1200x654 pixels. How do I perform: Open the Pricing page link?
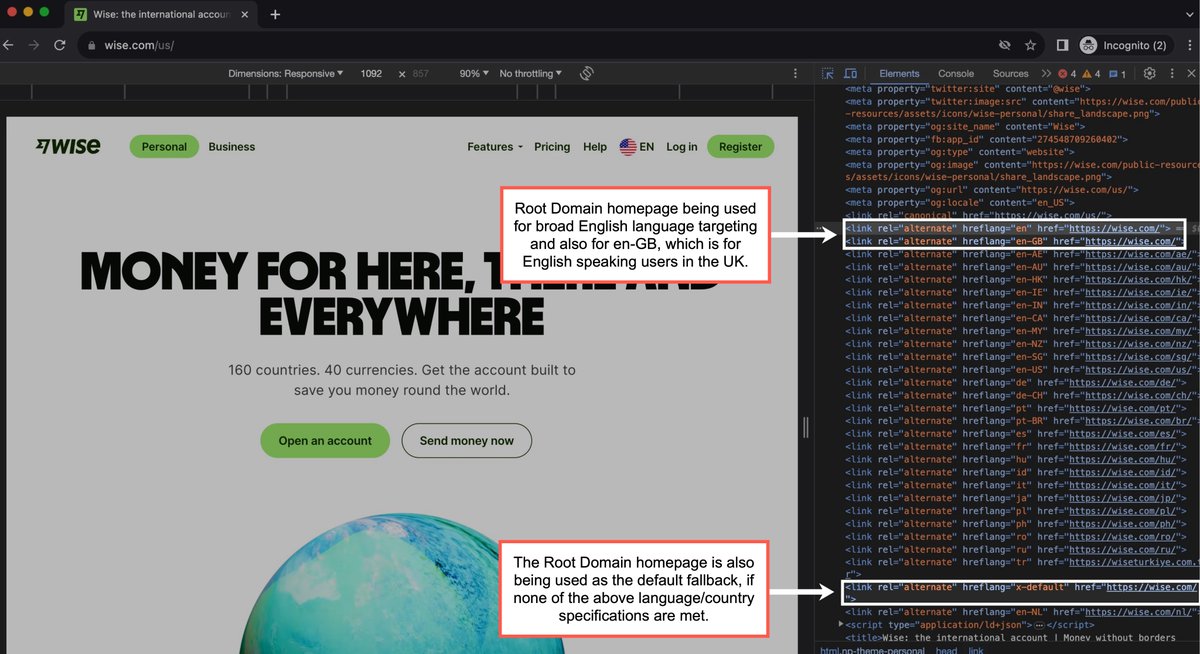[x=552, y=147]
